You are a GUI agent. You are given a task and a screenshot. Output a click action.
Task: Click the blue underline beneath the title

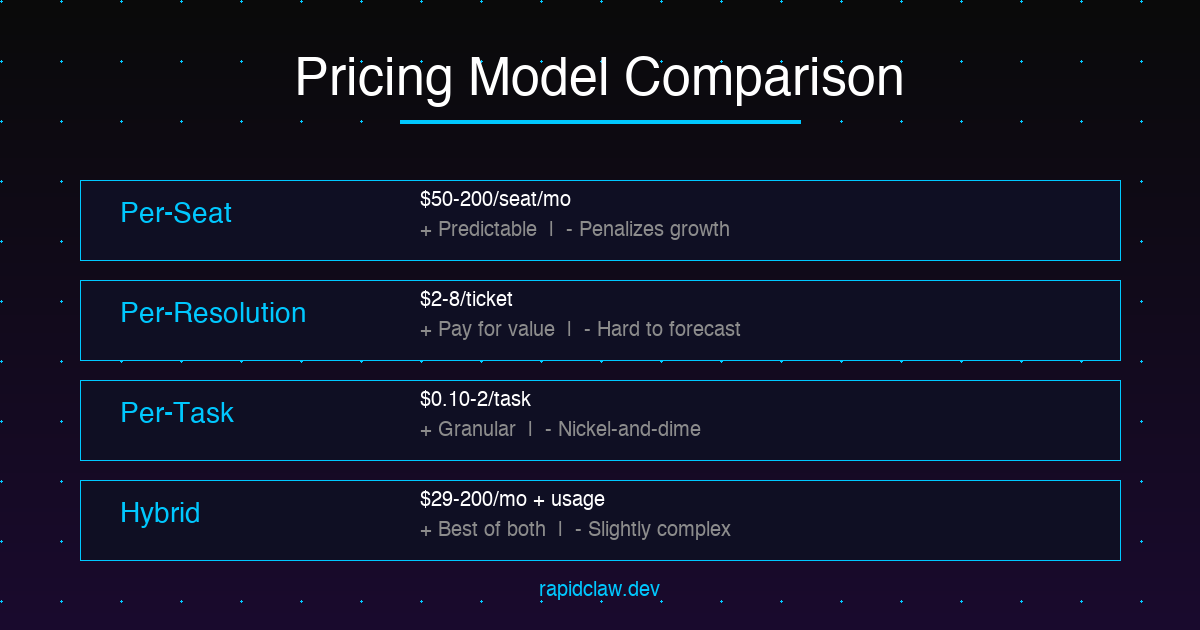[x=600, y=122]
